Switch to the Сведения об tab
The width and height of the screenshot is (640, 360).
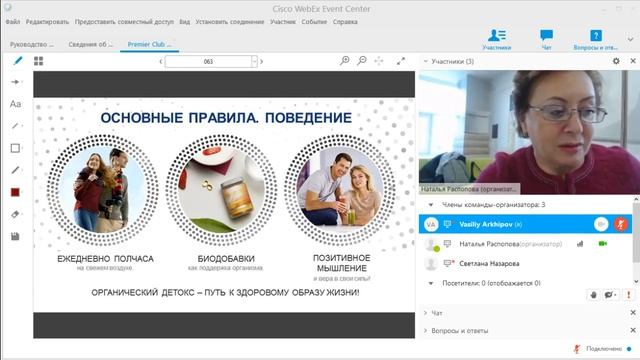tap(91, 44)
